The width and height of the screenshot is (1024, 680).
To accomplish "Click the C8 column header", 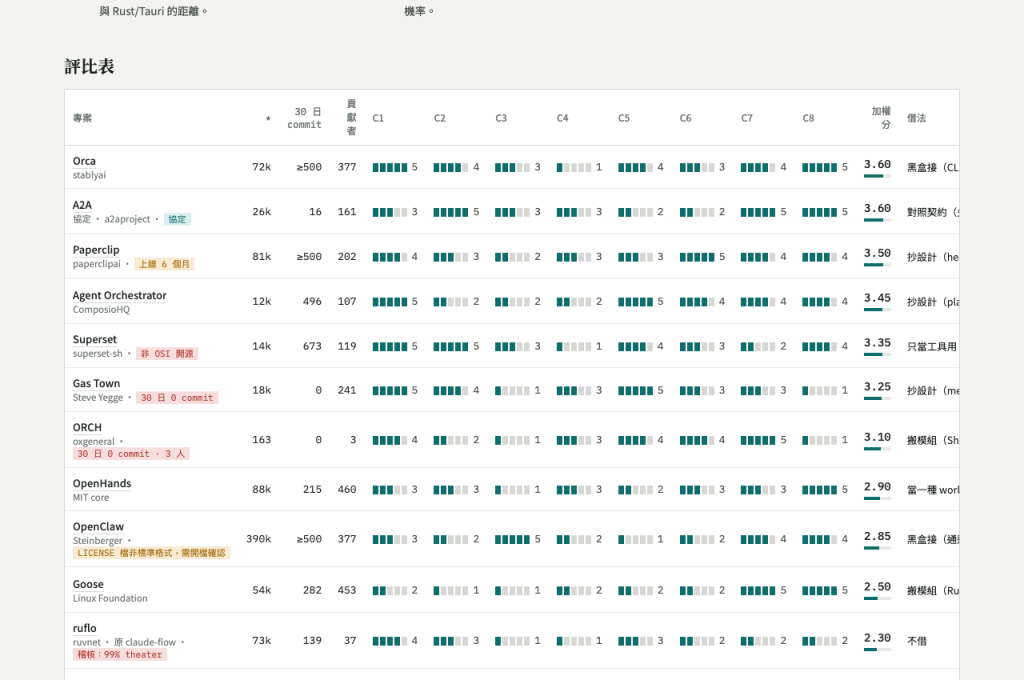I will [x=808, y=118].
